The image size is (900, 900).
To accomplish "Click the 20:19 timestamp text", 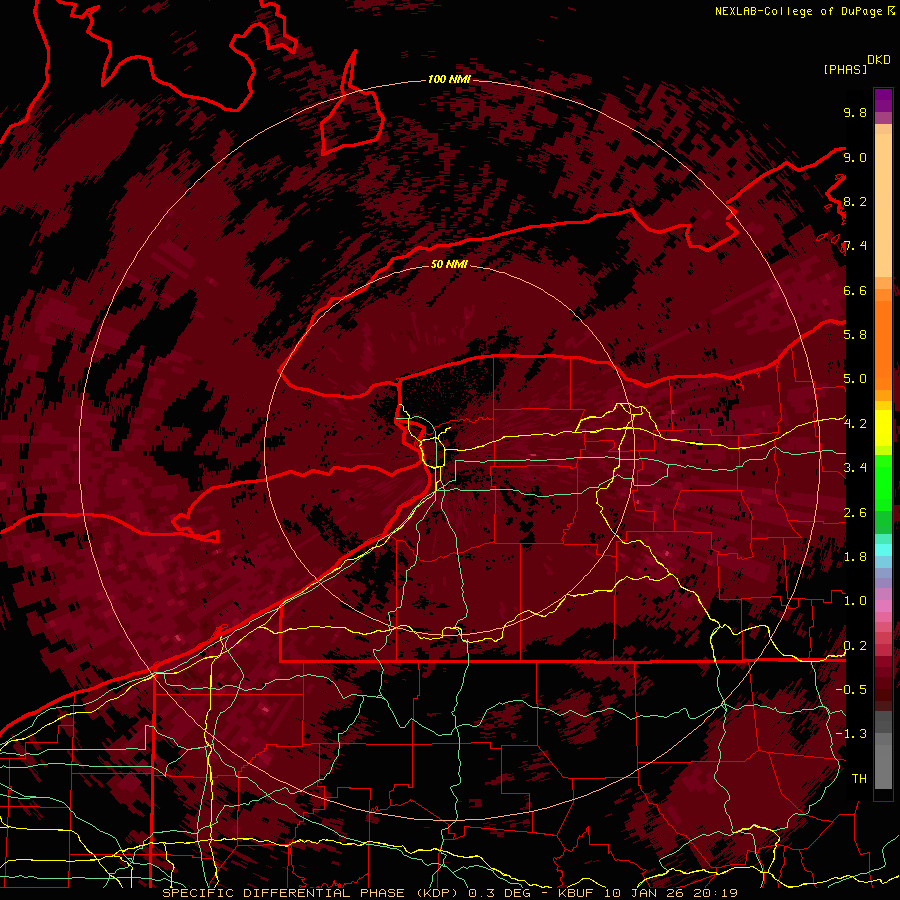I will 715,893.
